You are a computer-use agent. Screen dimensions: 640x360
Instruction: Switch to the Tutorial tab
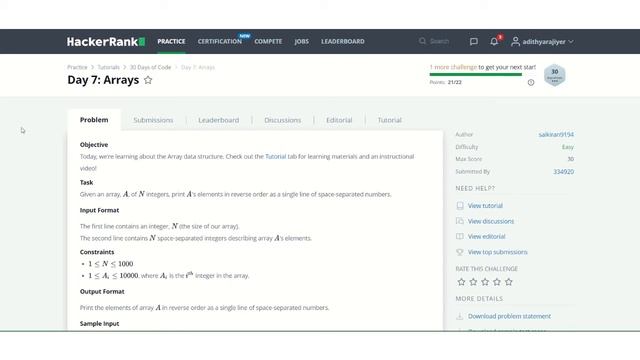pos(389,120)
